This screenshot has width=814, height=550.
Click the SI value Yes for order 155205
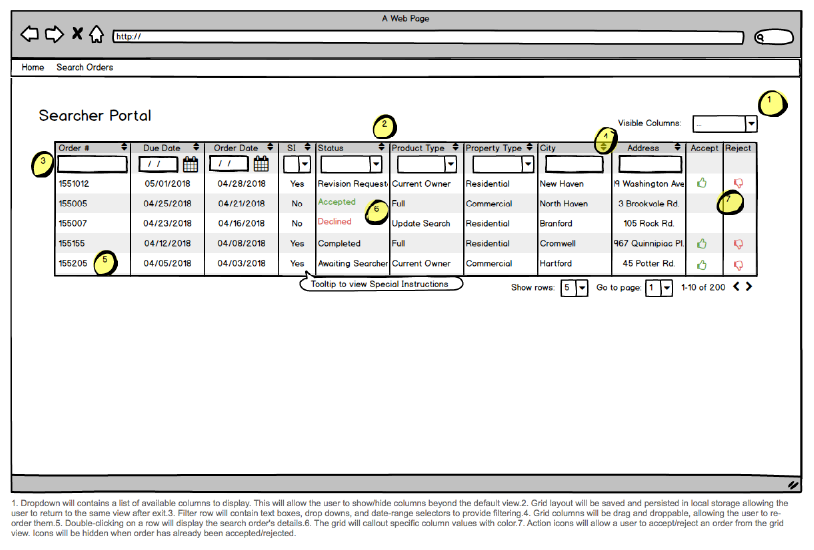[297, 263]
